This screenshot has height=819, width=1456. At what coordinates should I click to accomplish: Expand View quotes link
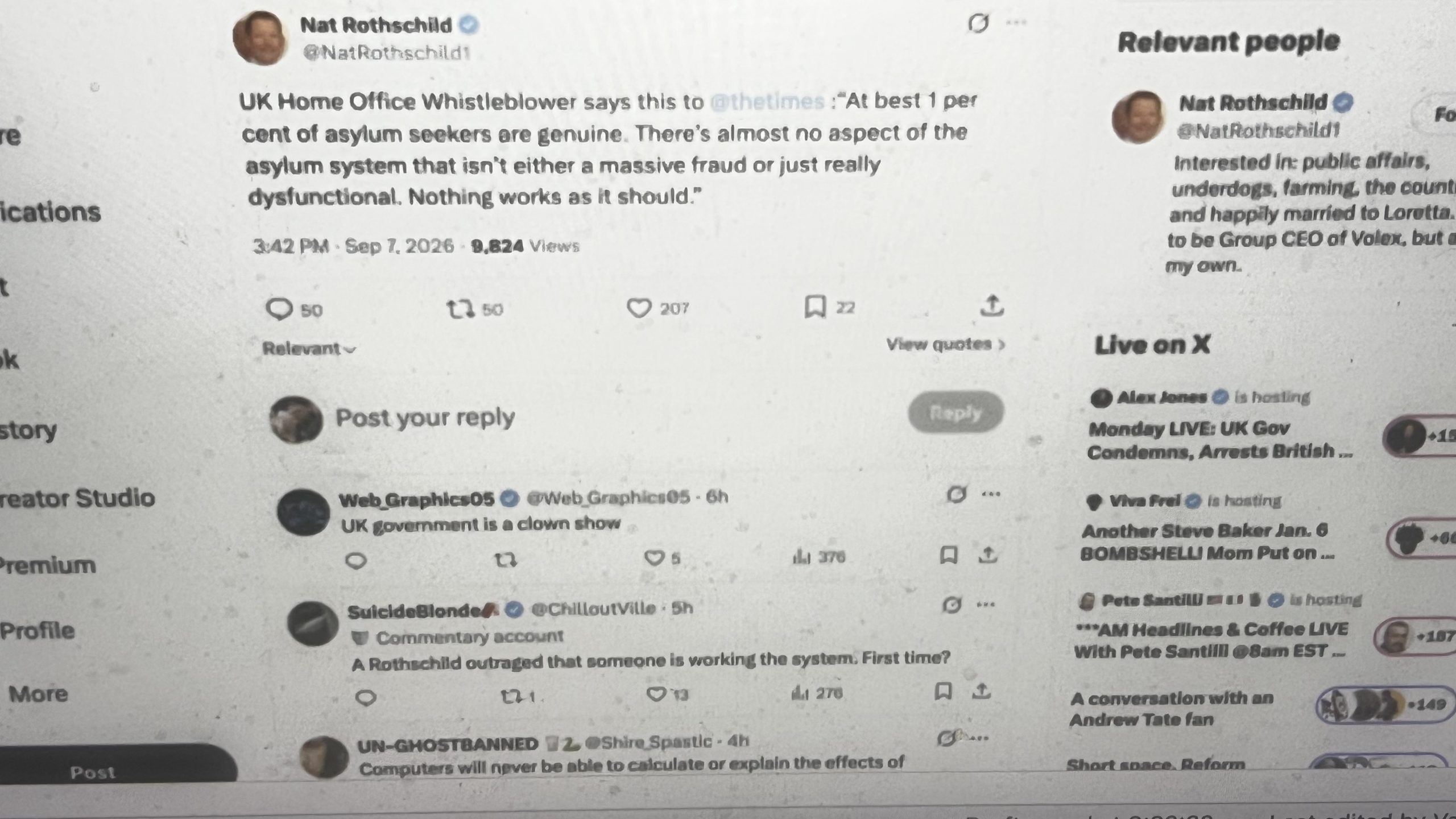945,344
